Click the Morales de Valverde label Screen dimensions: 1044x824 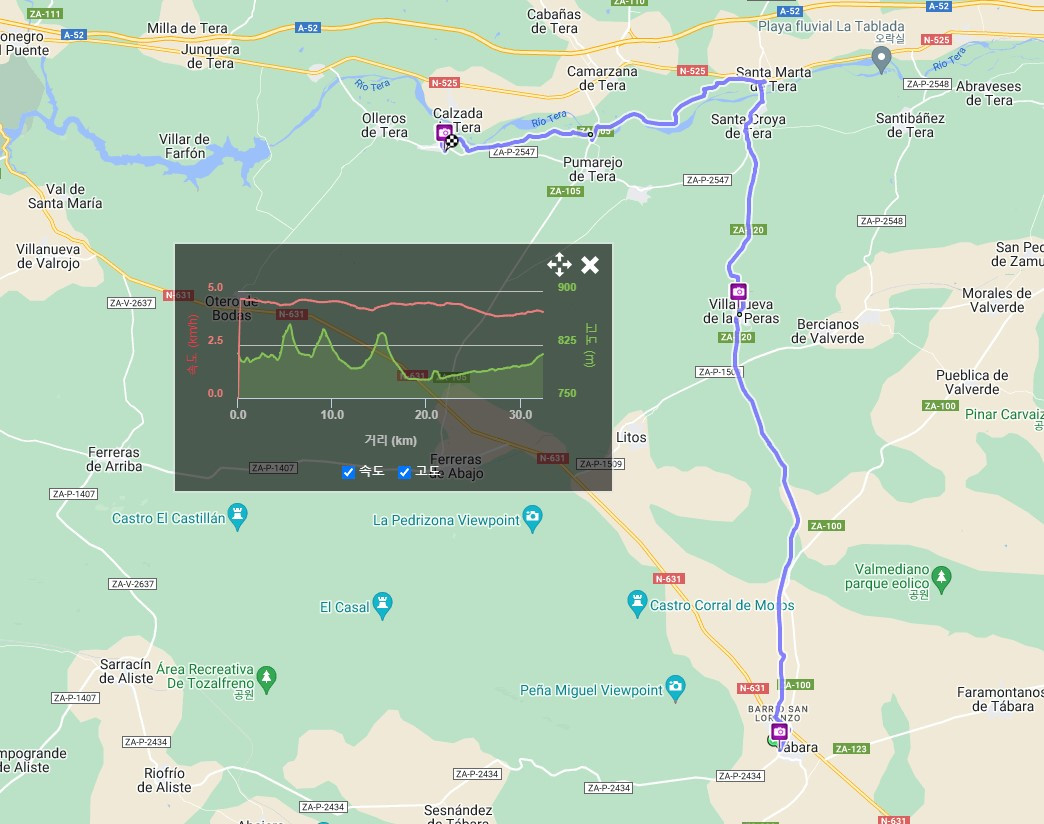(x=997, y=300)
